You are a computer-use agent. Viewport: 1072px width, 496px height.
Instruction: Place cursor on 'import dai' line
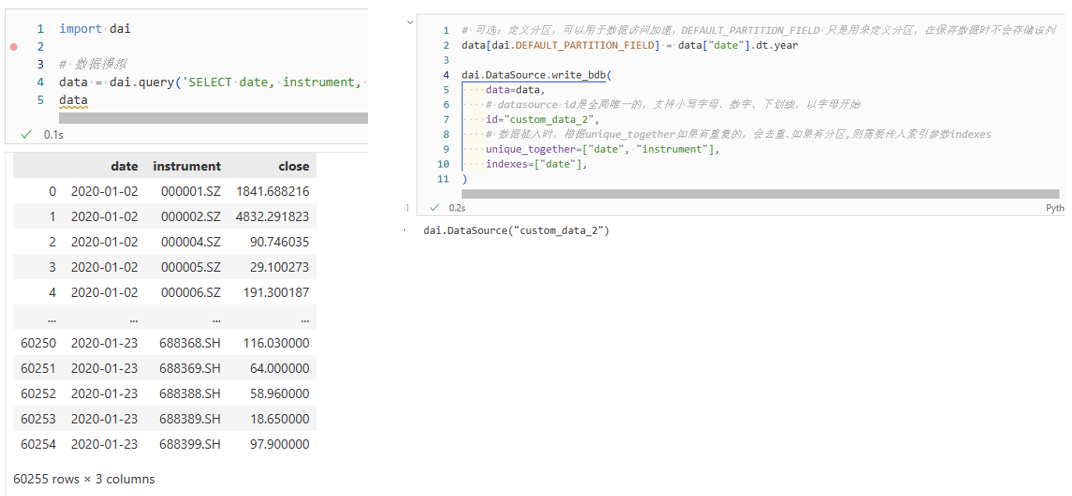[94, 29]
